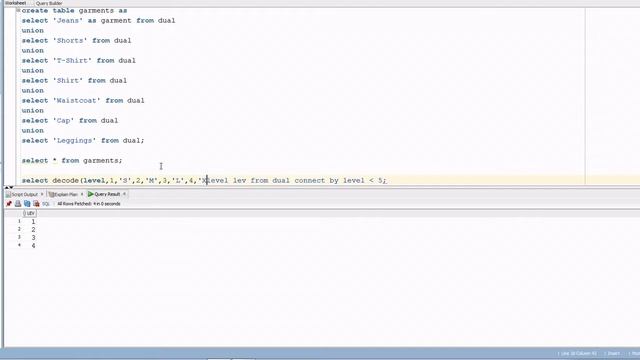Click the line selecting 'T-Shirt' from dual

coord(79,60)
